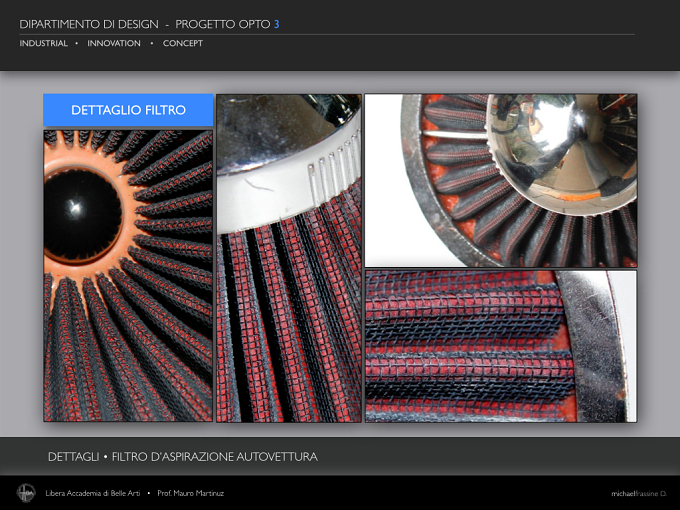Click the round academy logo in the footer
The image size is (680, 510).
click(26, 493)
